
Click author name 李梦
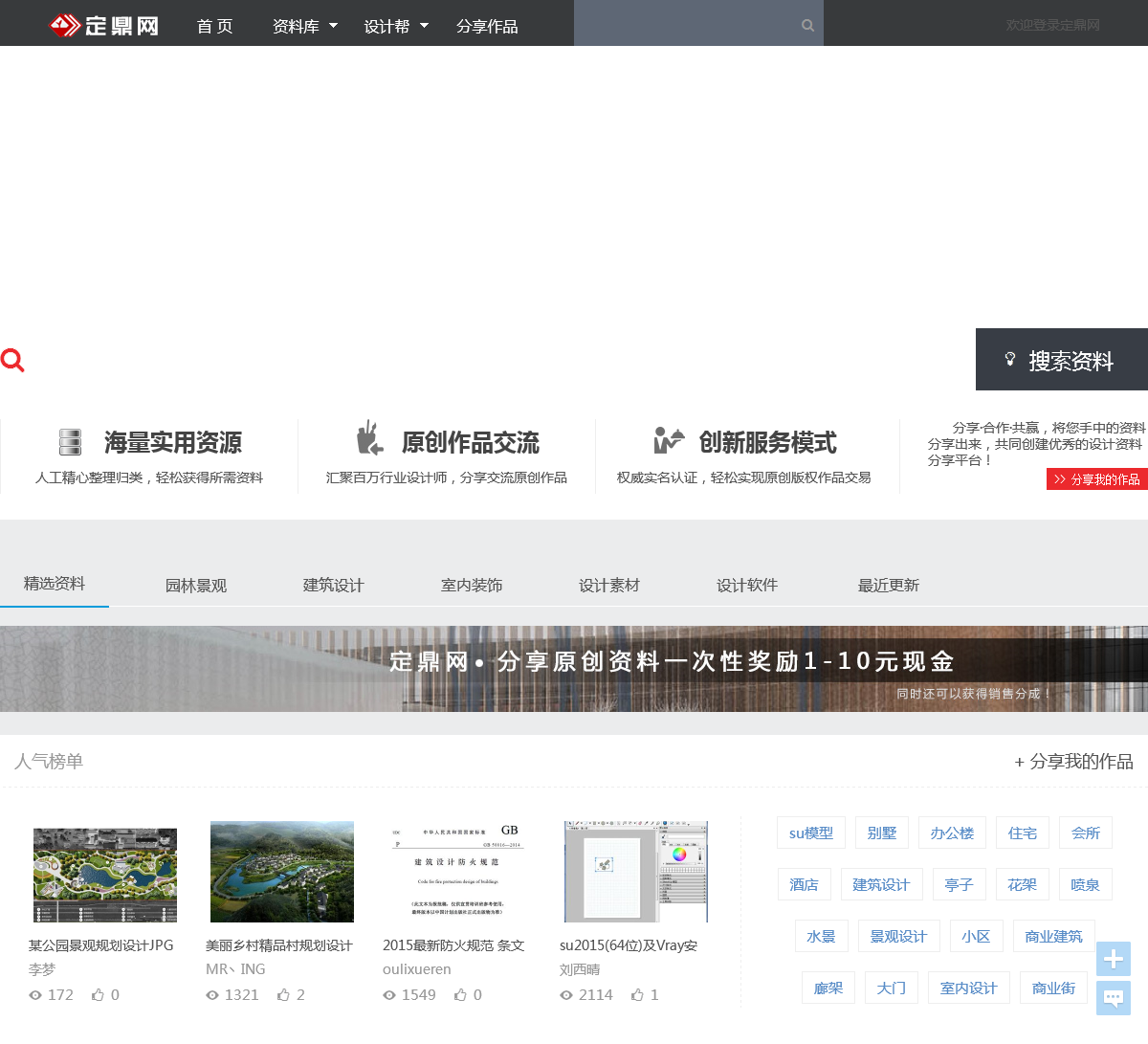pos(42,969)
